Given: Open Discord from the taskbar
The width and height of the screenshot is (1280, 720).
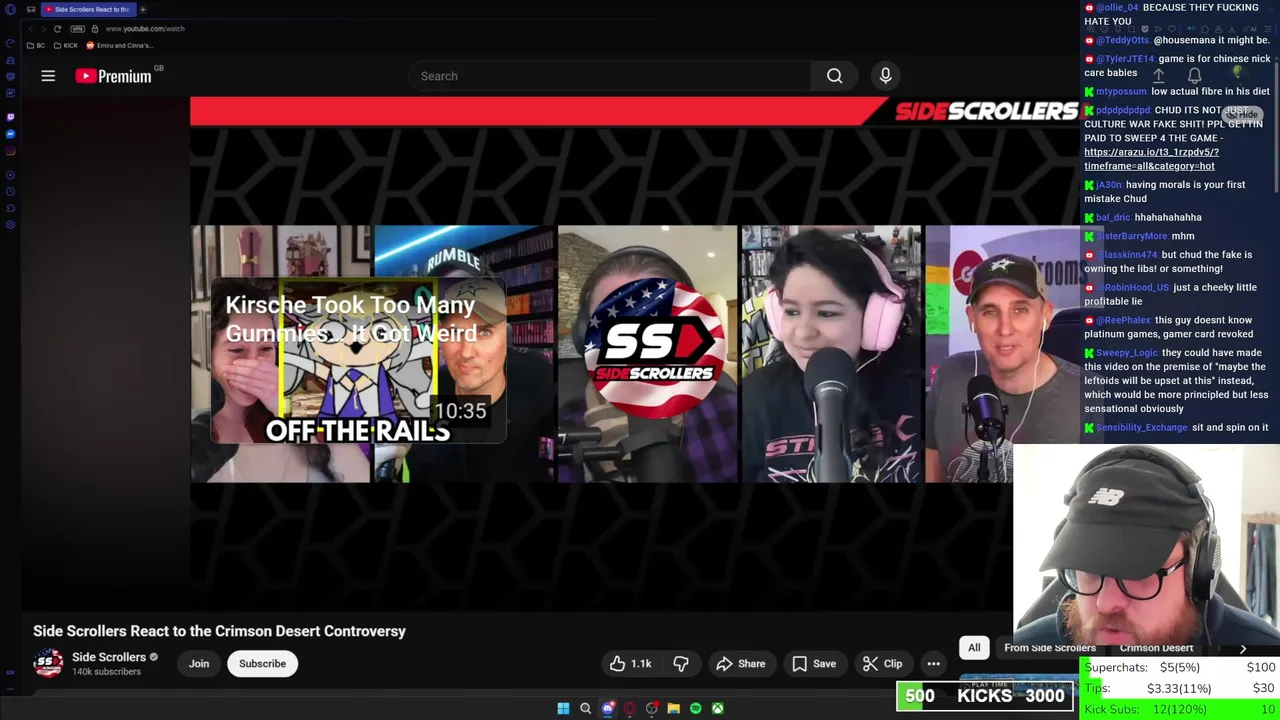Looking at the screenshot, I should click(608, 708).
